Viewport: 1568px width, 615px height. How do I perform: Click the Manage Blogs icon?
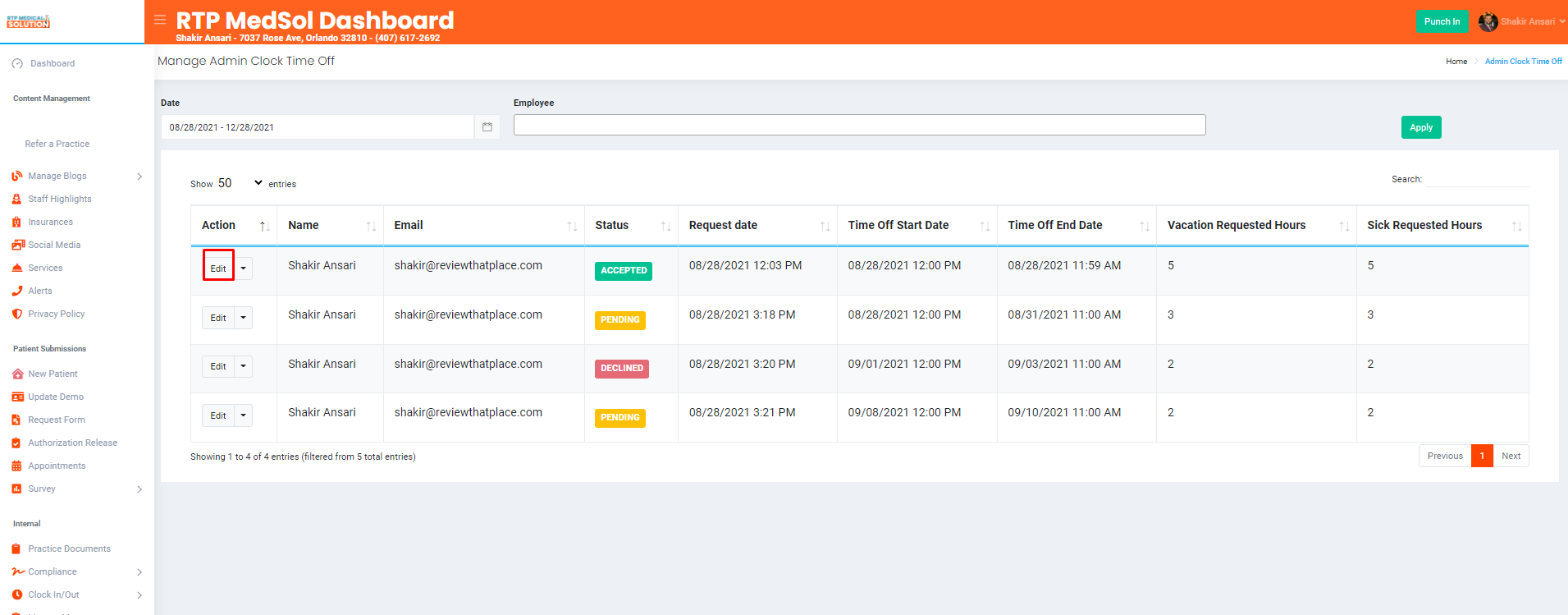point(17,176)
